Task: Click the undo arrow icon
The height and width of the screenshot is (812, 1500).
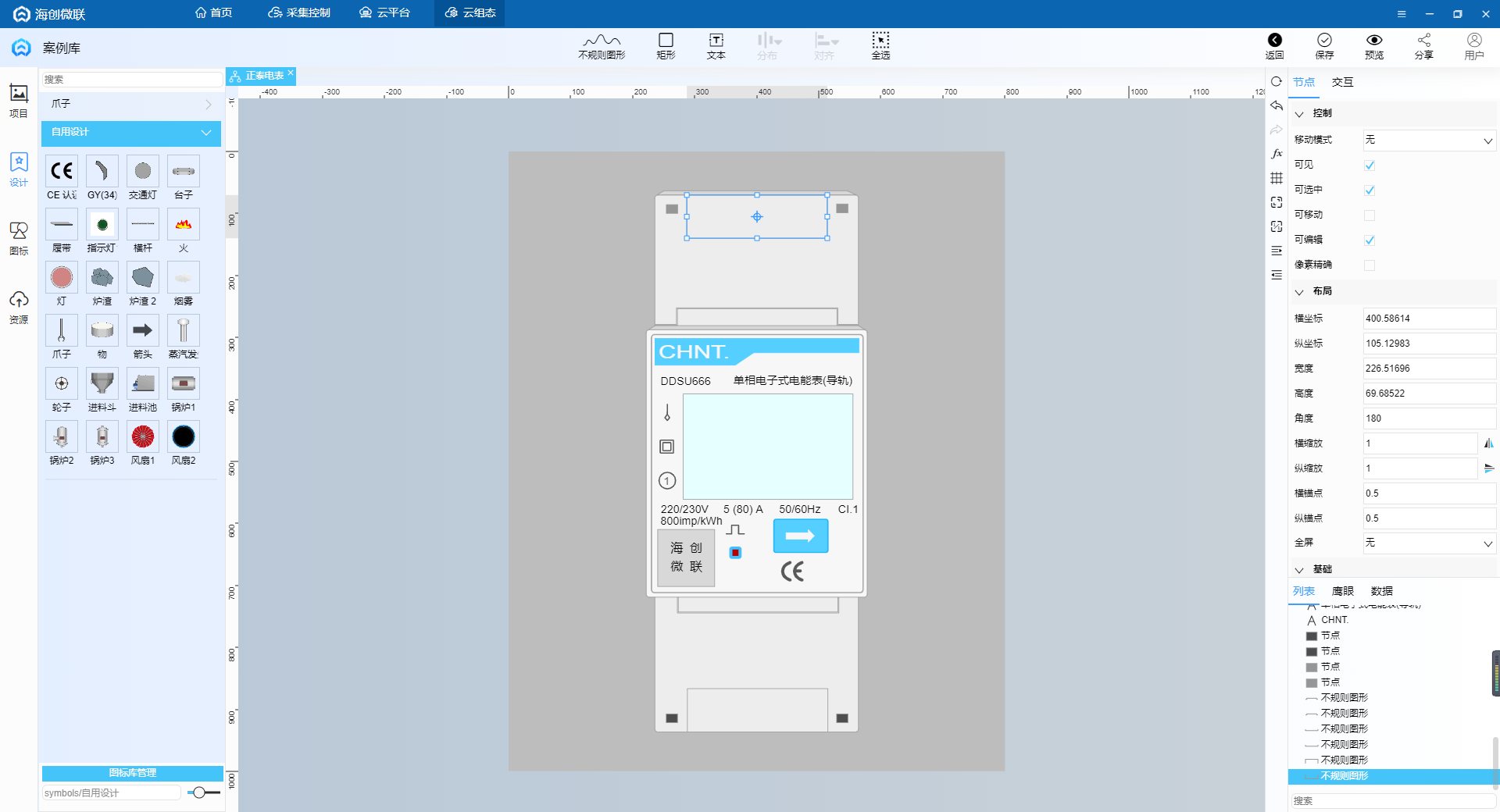Action: (x=1277, y=105)
